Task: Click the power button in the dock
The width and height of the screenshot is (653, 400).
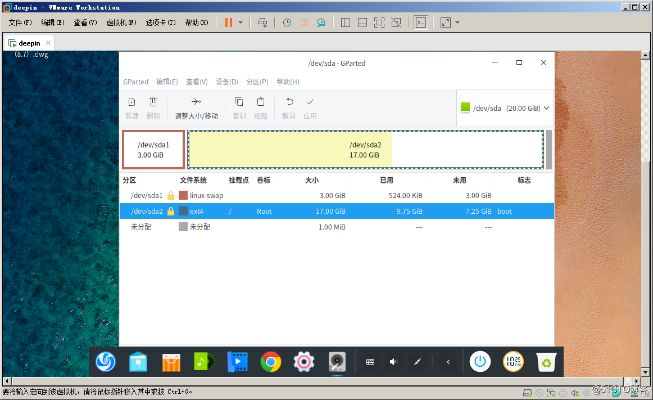Action: click(480, 361)
